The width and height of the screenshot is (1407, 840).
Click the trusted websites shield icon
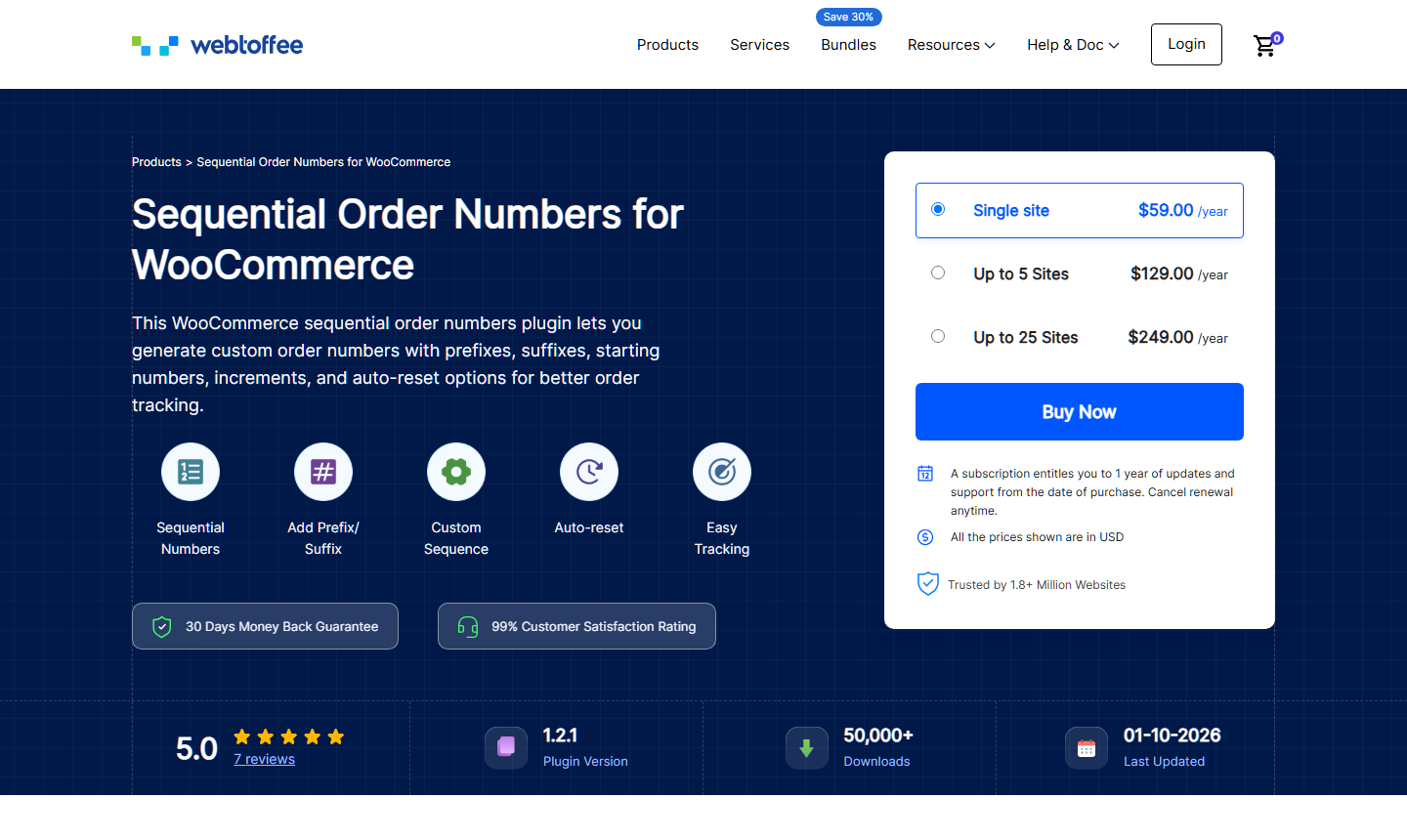[x=928, y=584]
